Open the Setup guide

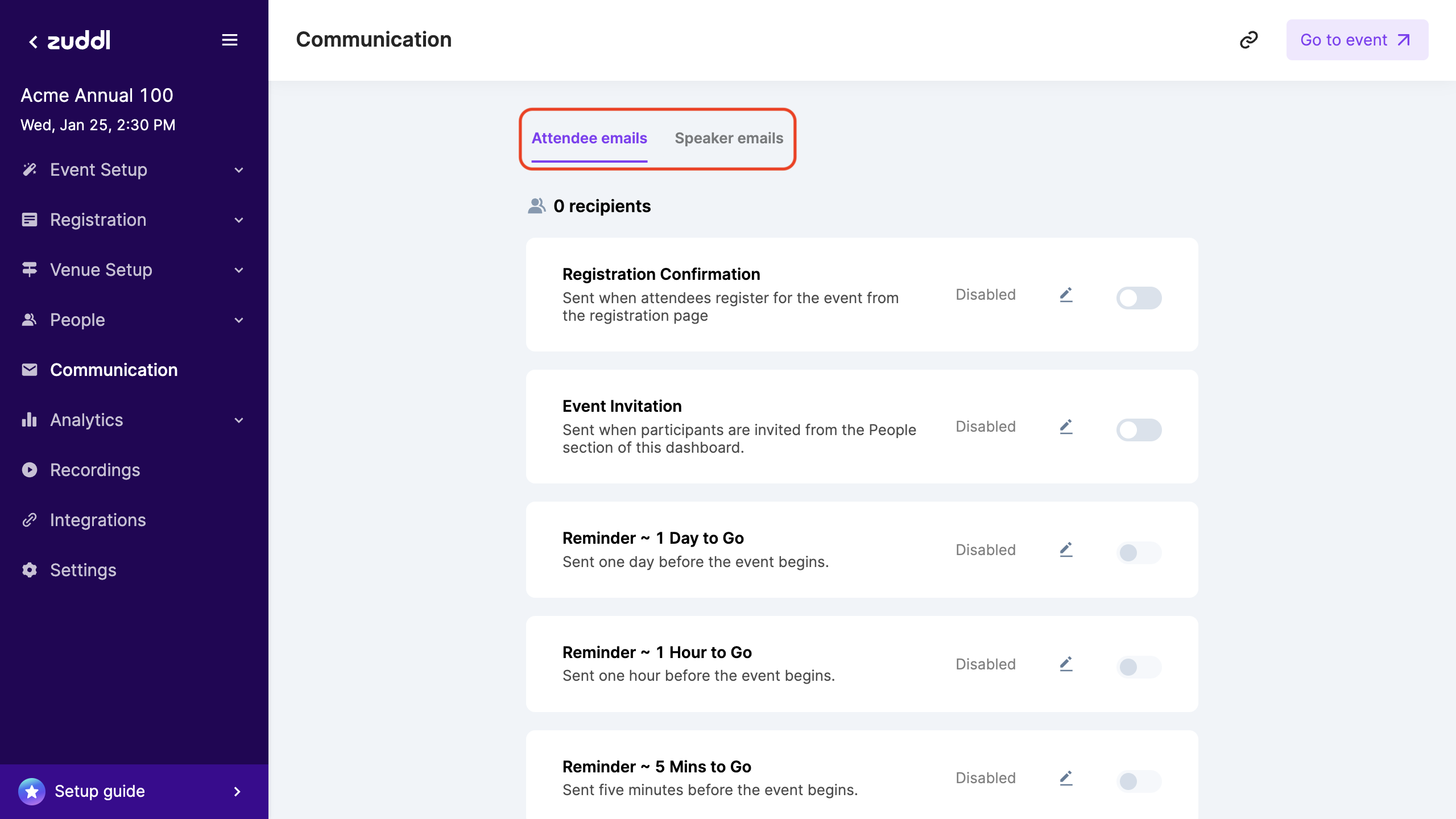point(99,791)
